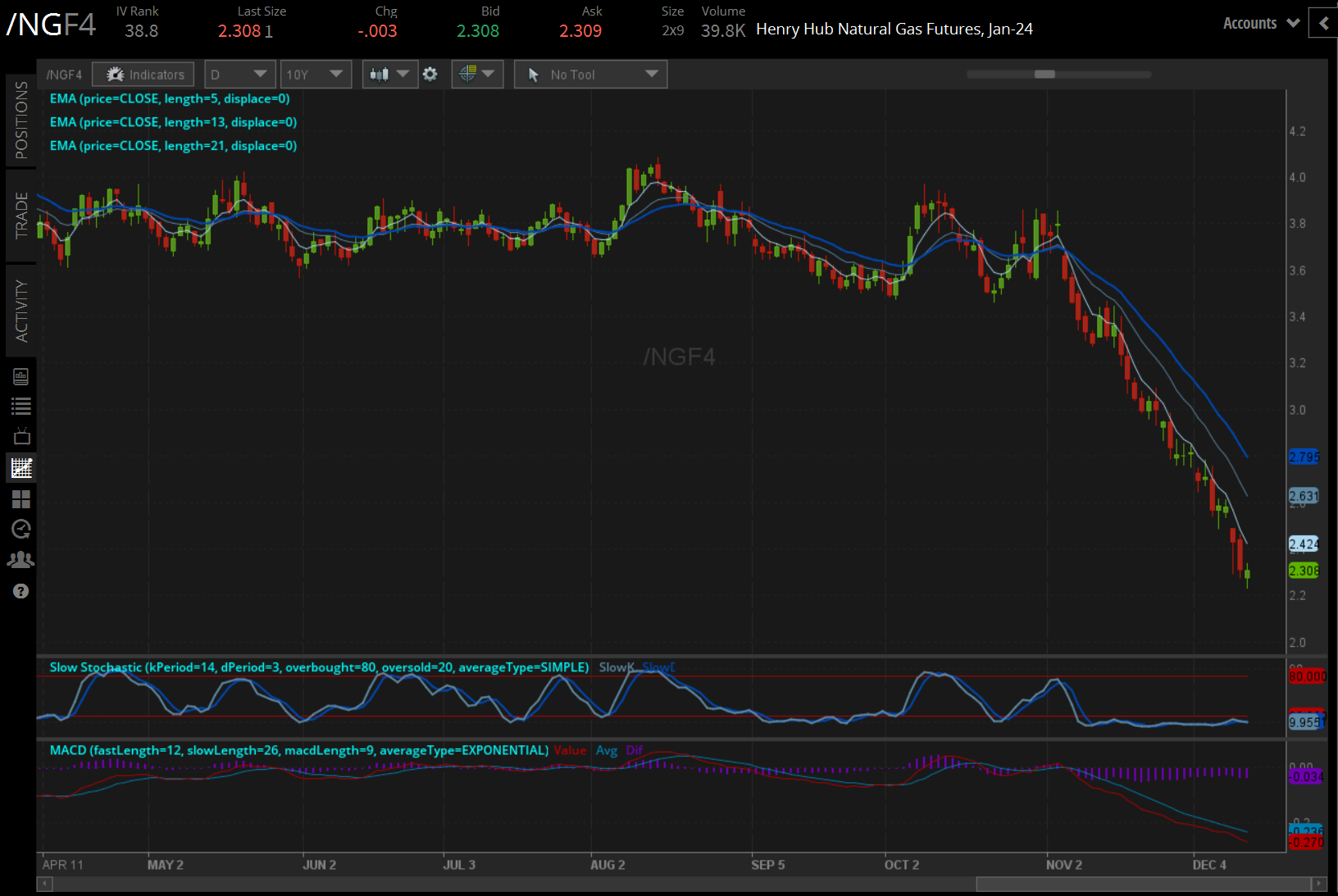Open the live TV sidebar icon
Image resolution: width=1338 pixels, height=896 pixels.
(x=21, y=436)
